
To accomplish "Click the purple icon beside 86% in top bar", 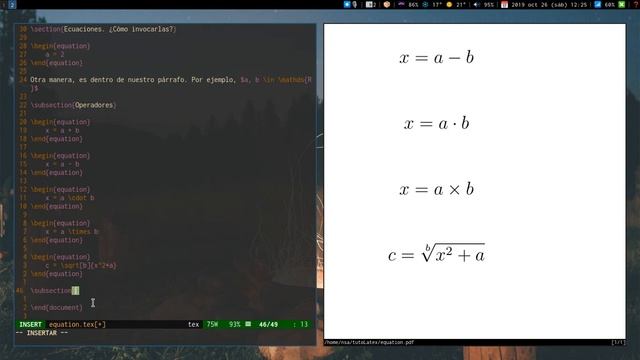I will 401,4.
